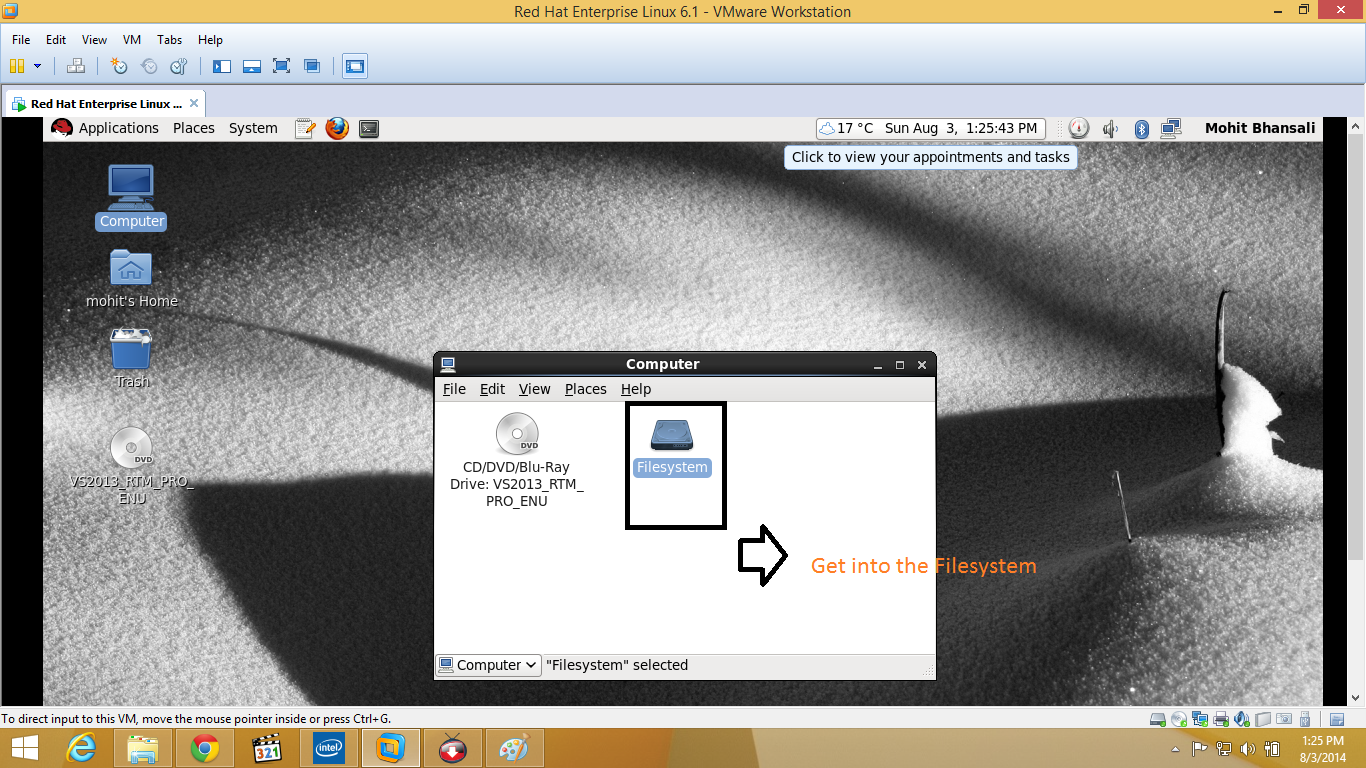The image size is (1366, 768).
Task: Select the mohit's Home folder icon
Action: (131, 279)
